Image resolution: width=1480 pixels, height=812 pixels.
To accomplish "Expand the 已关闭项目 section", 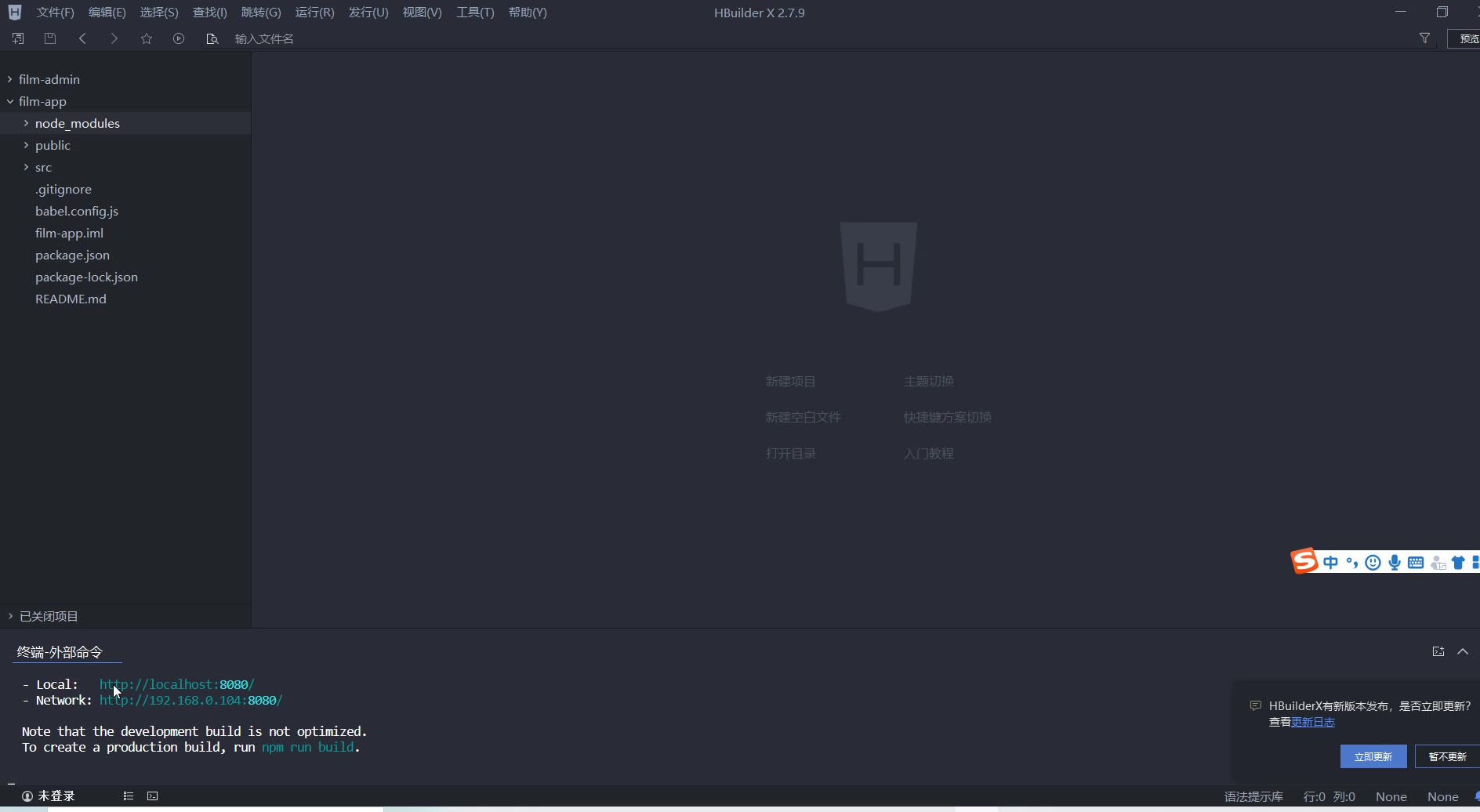I will 10,616.
